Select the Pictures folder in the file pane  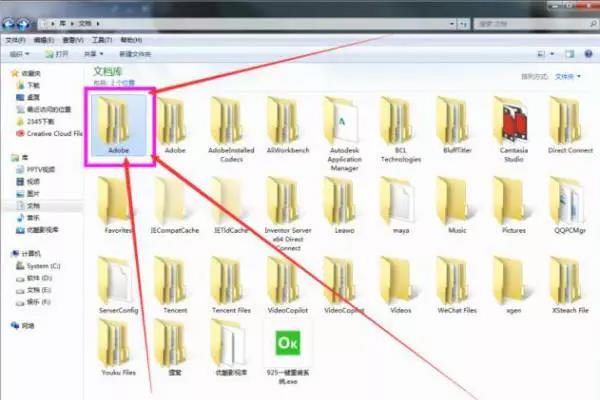point(514,206)
